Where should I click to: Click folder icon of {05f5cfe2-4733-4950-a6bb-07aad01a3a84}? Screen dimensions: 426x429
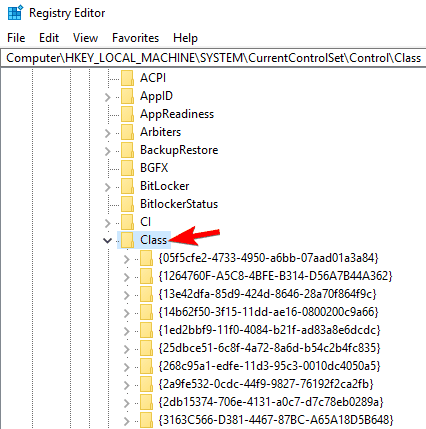coord(147,258)
